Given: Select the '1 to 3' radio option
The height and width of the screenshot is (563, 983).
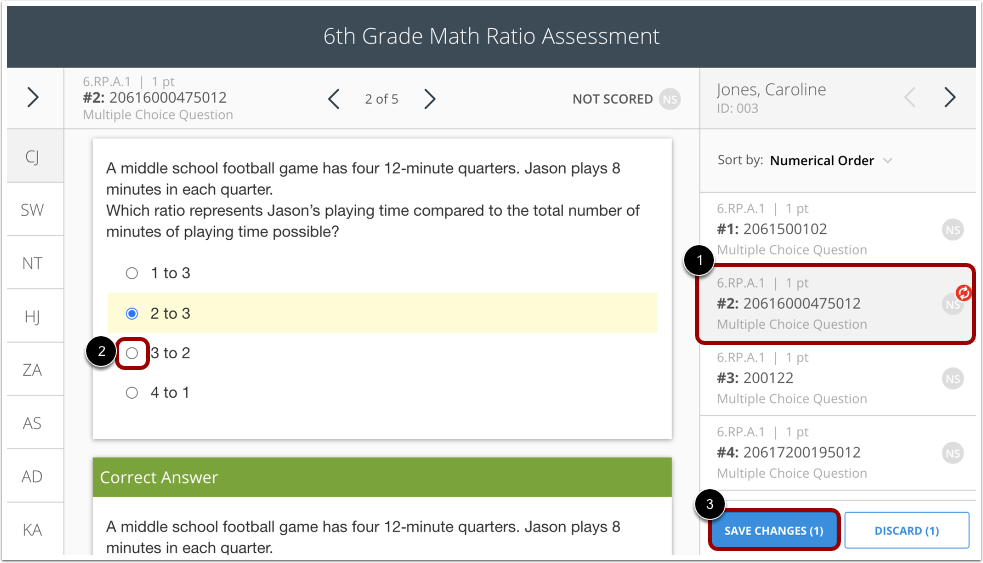Looking at the screenshot, I should 132,273.
